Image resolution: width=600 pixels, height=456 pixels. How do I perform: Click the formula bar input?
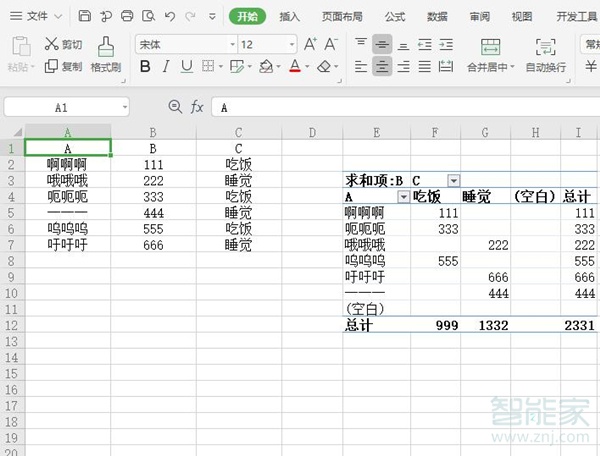406,107
